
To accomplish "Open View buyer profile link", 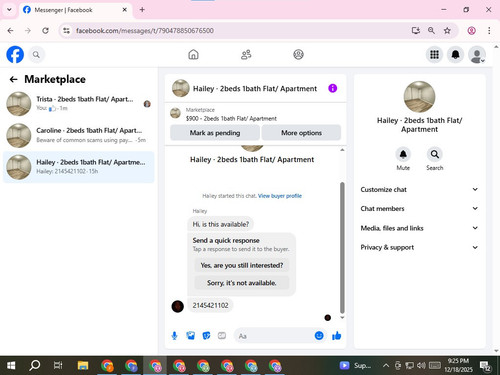I will point(280,196).
